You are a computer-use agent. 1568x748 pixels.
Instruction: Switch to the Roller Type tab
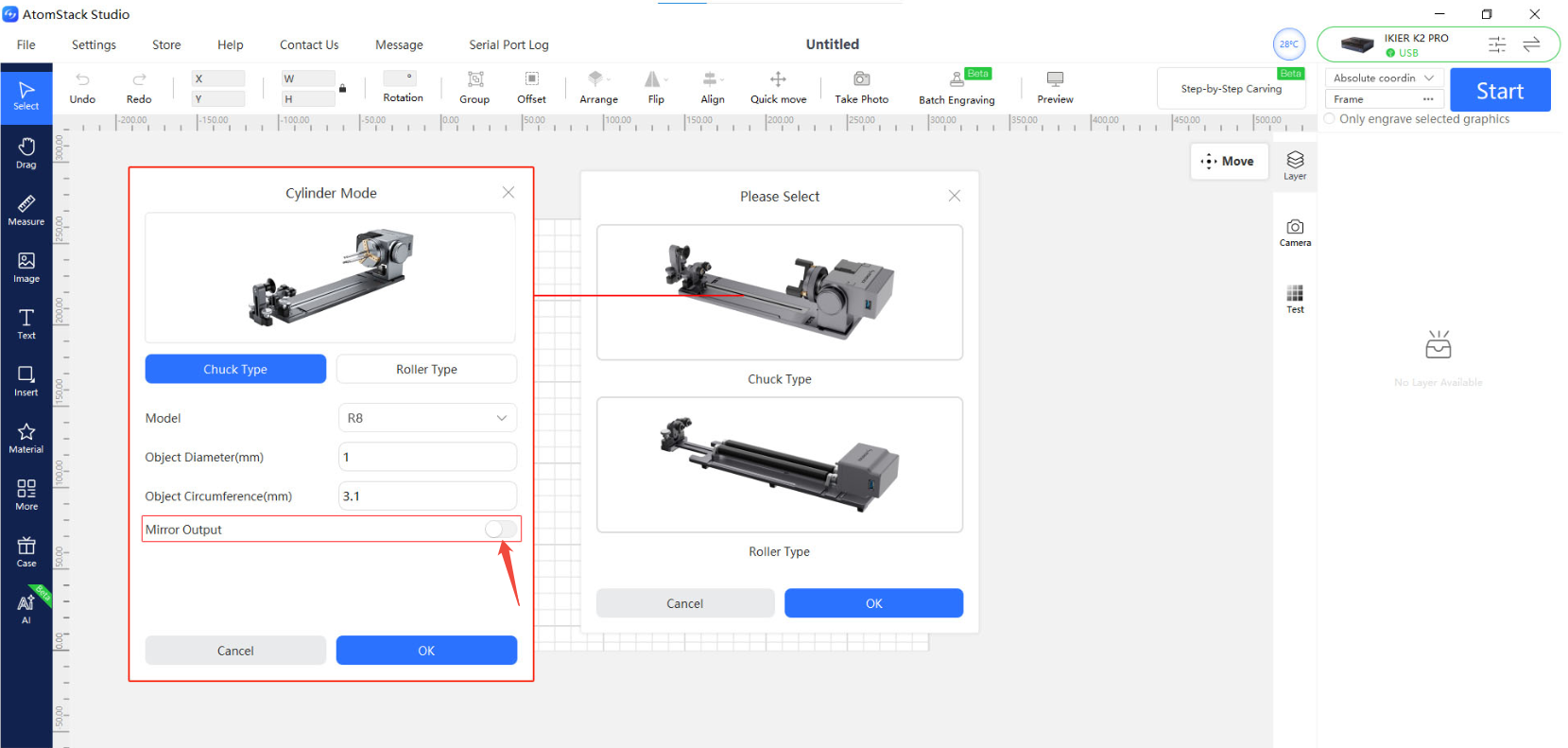pos(426,369)
